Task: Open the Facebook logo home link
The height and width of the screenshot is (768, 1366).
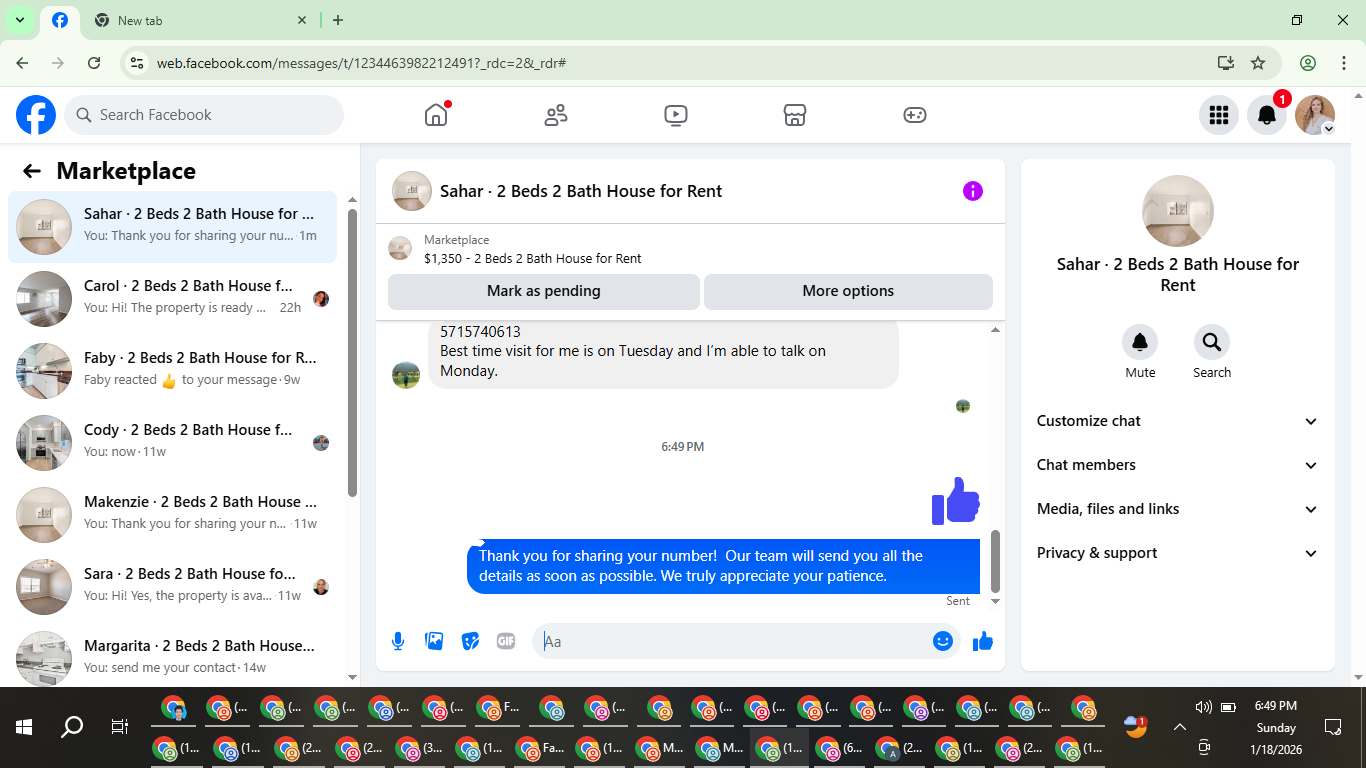Action: coord(36,115)
